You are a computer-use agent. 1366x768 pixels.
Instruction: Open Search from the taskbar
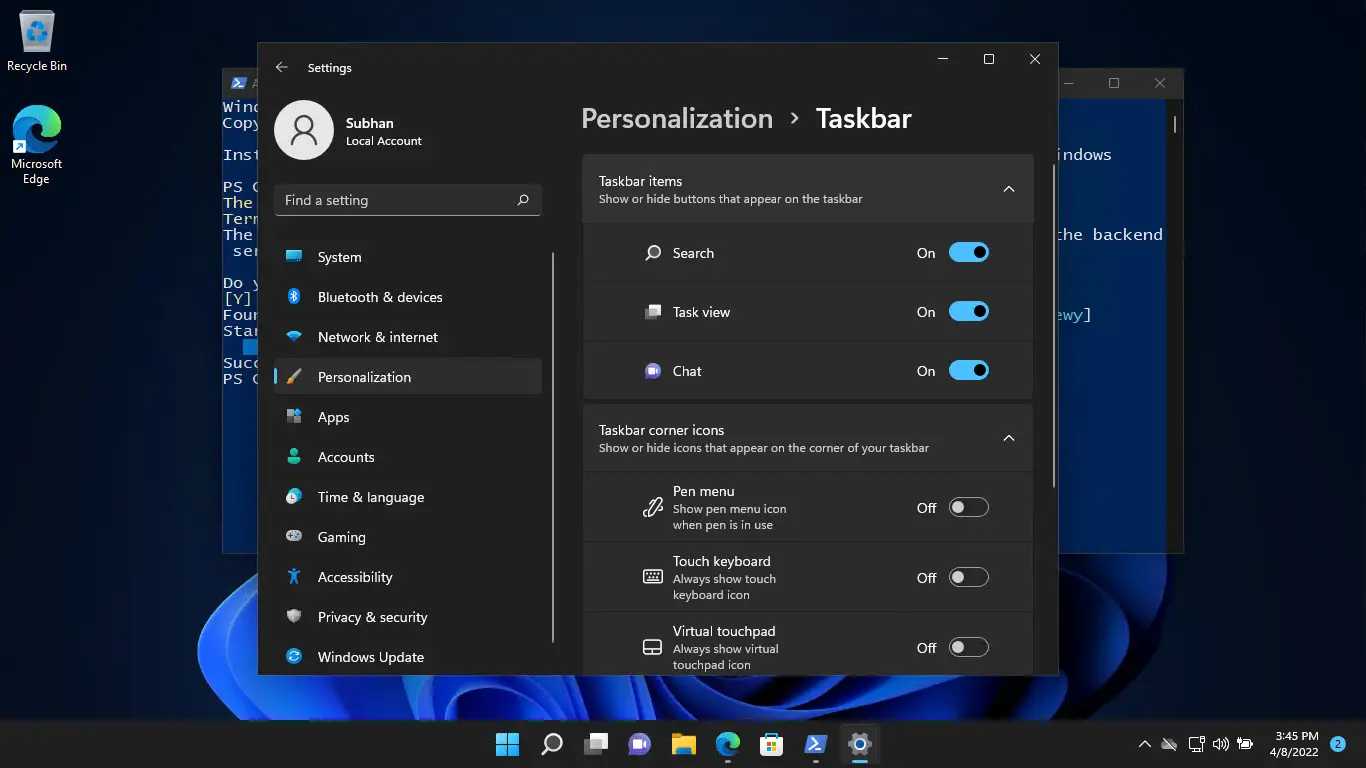click(x=552, y=744)
